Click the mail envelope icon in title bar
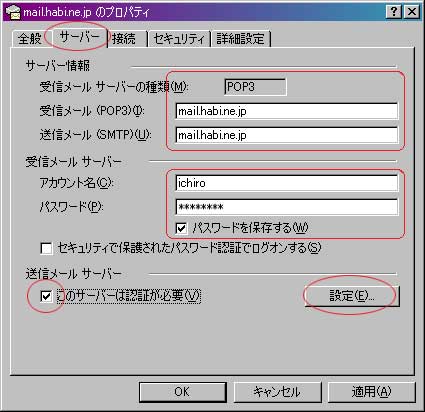Viewport: 425px width, 412px height. [x=13, y=12]
